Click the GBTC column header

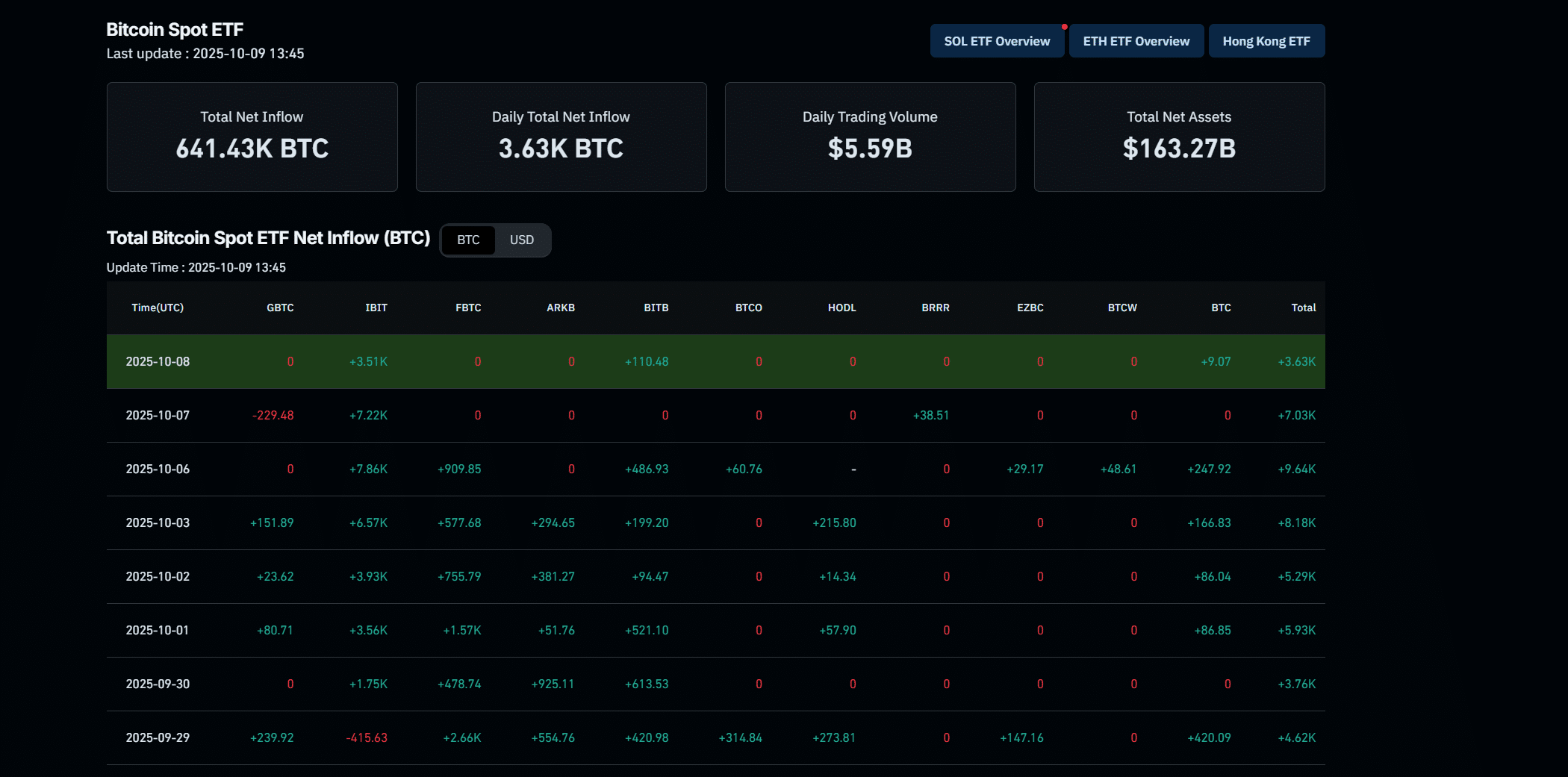[280, 308]
